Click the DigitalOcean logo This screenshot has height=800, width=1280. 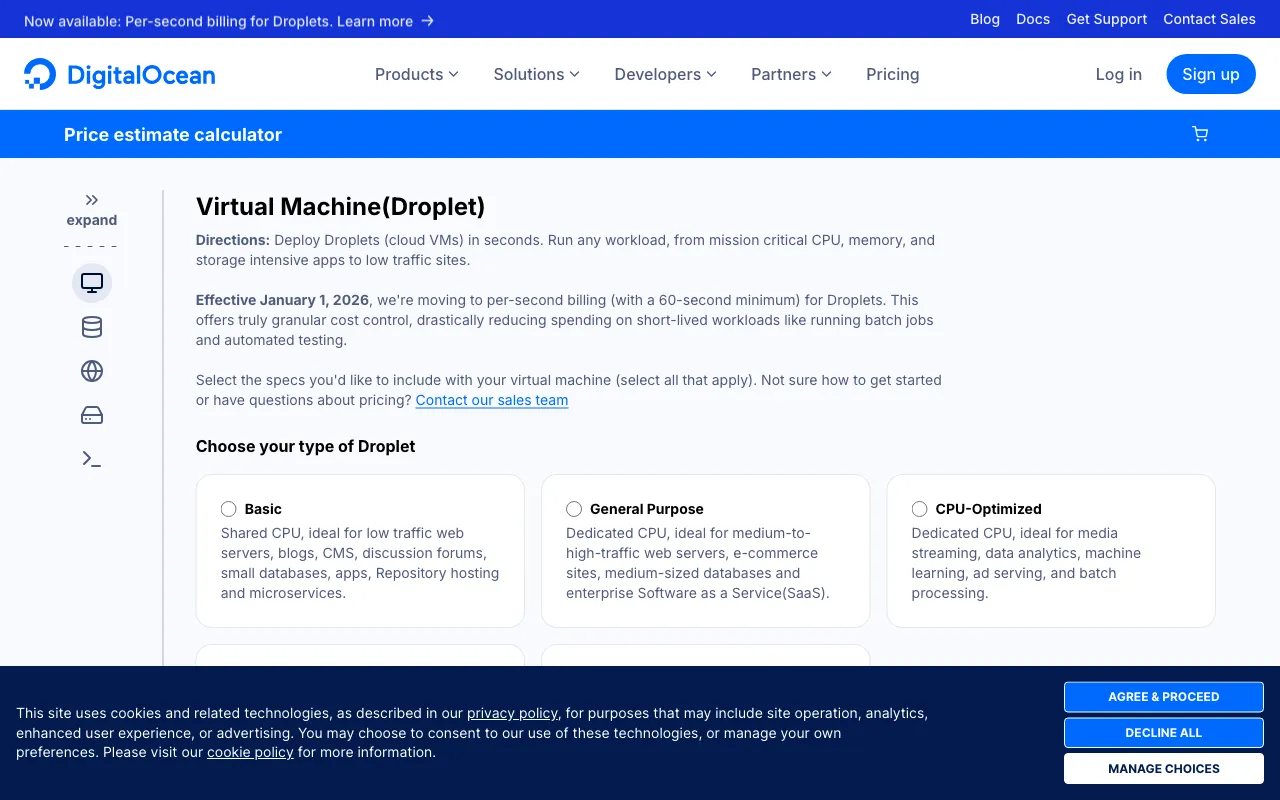pyautogui.click(x=120, y=74)
